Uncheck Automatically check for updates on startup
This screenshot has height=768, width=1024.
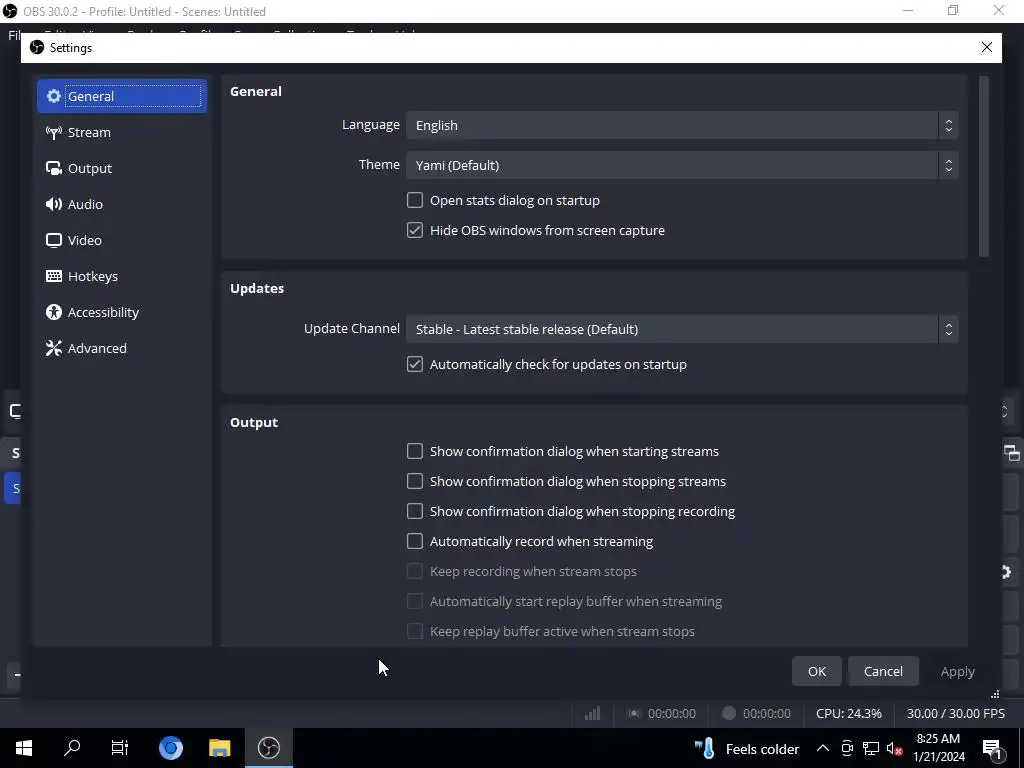415,364
